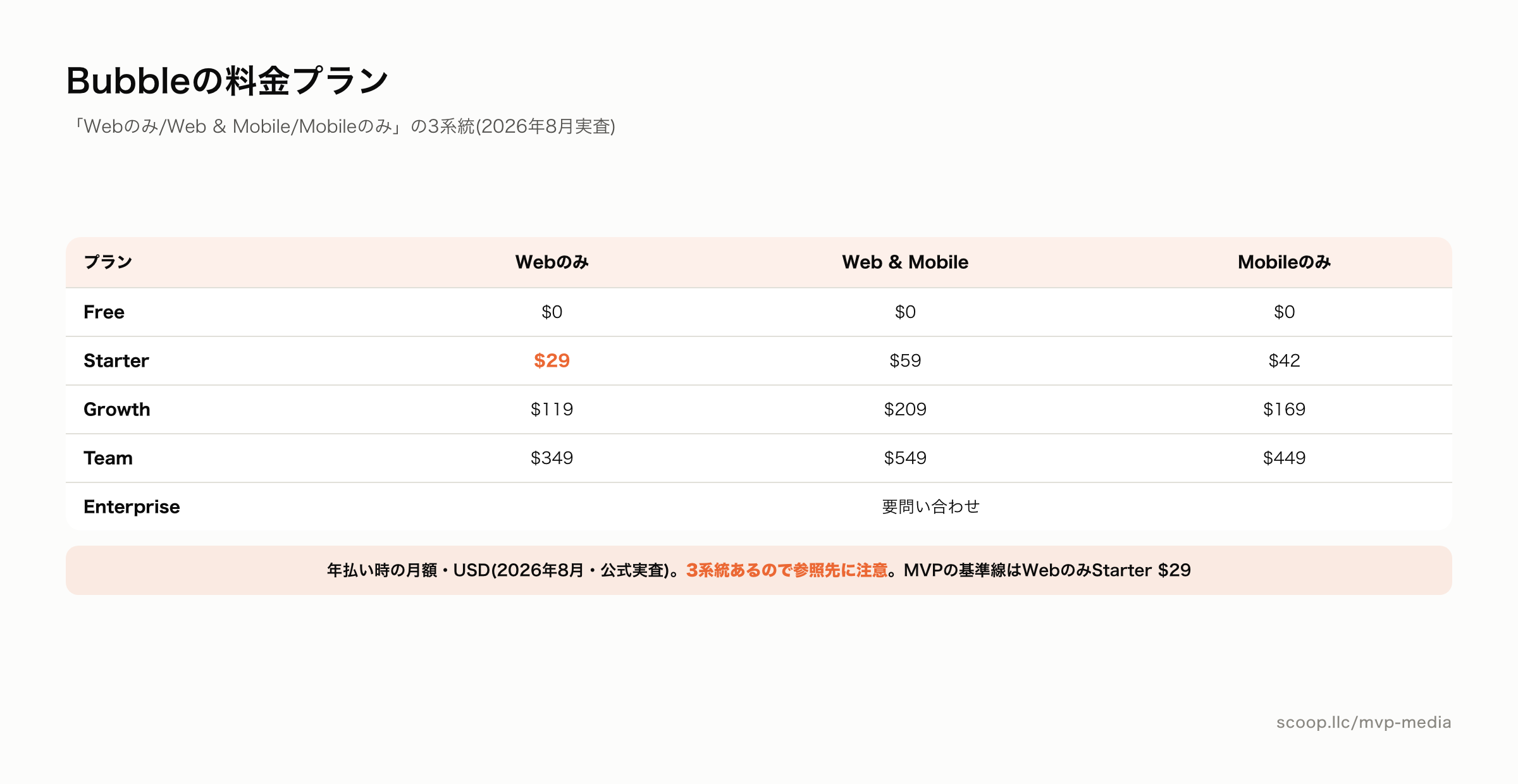1518x784 pixels.
Task: Click the title 'Bubbleの料金プラン'
Action: tap(227, 81)
